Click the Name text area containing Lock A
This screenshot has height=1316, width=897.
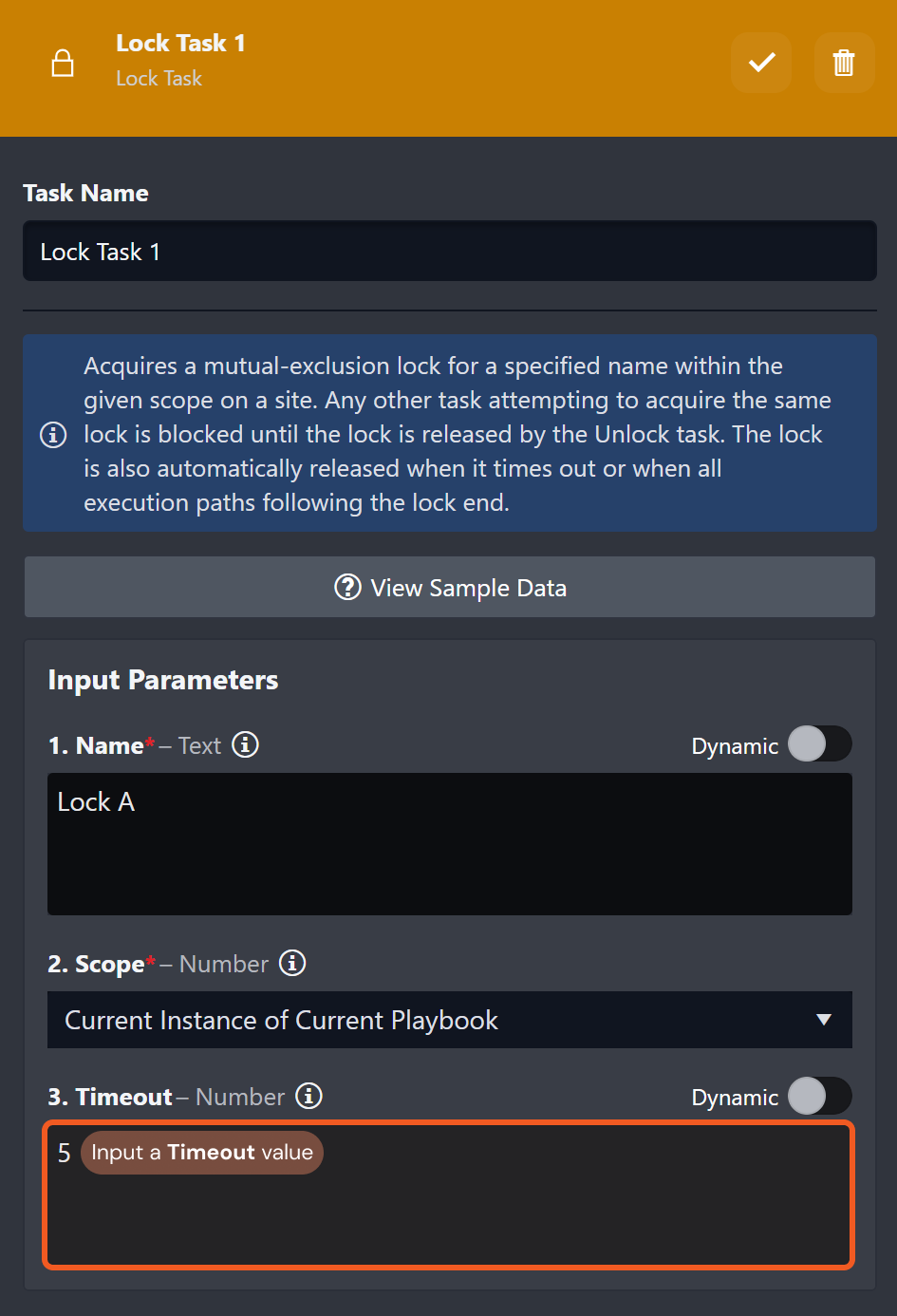point(450,844)
